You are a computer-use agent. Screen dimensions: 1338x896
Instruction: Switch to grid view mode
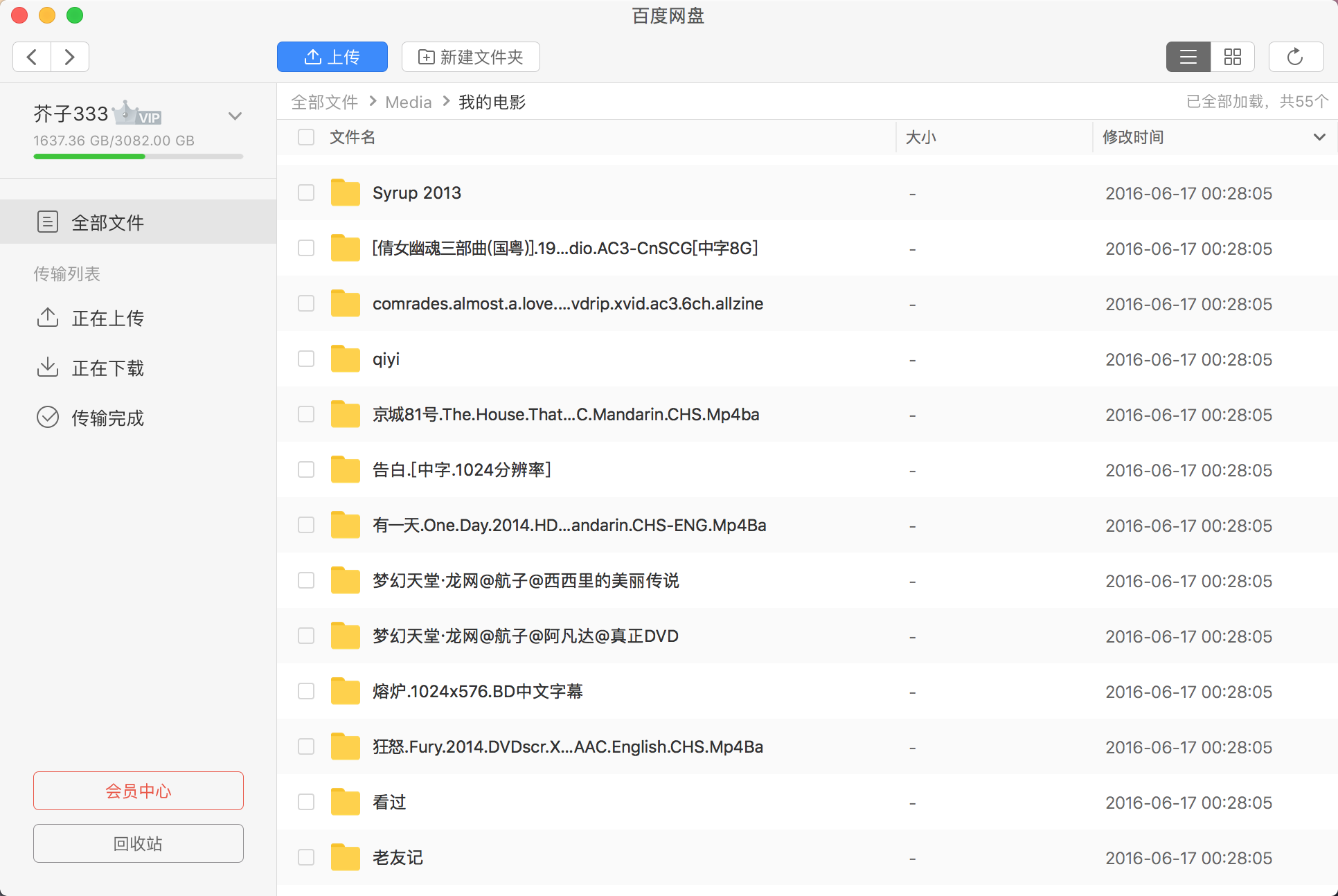coord(1233,57)
